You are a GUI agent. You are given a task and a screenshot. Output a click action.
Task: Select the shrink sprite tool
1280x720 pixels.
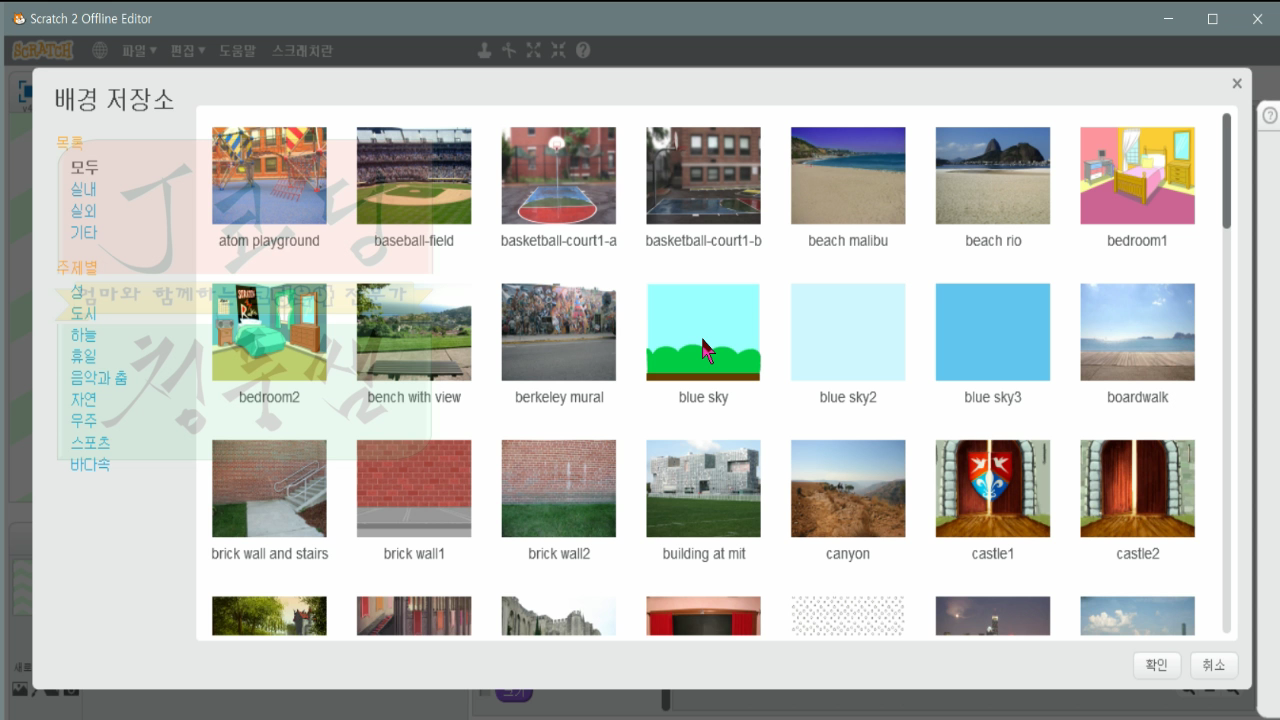pos(558,50)
